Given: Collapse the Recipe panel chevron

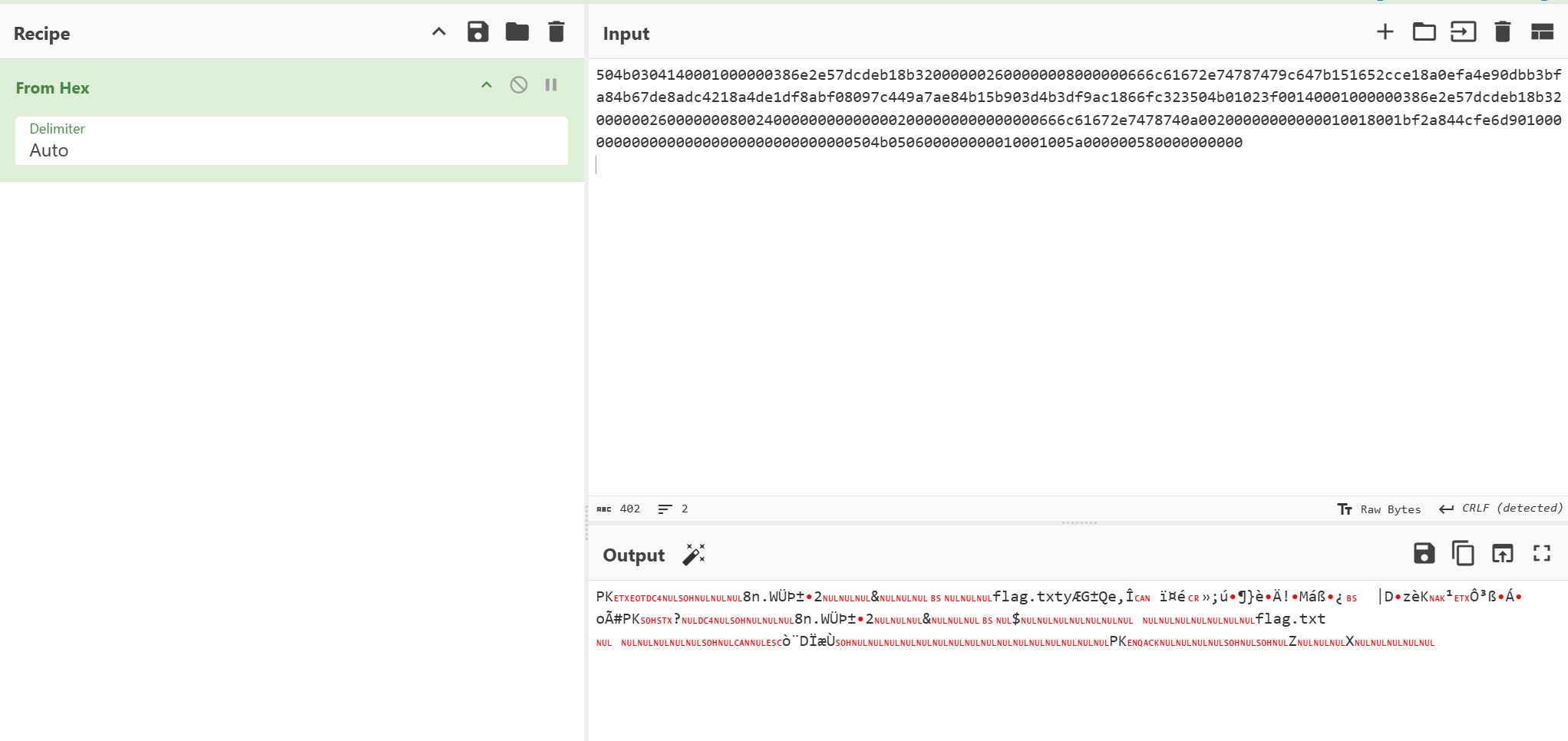Looking at the screenshot, I should tap(439, 32).
